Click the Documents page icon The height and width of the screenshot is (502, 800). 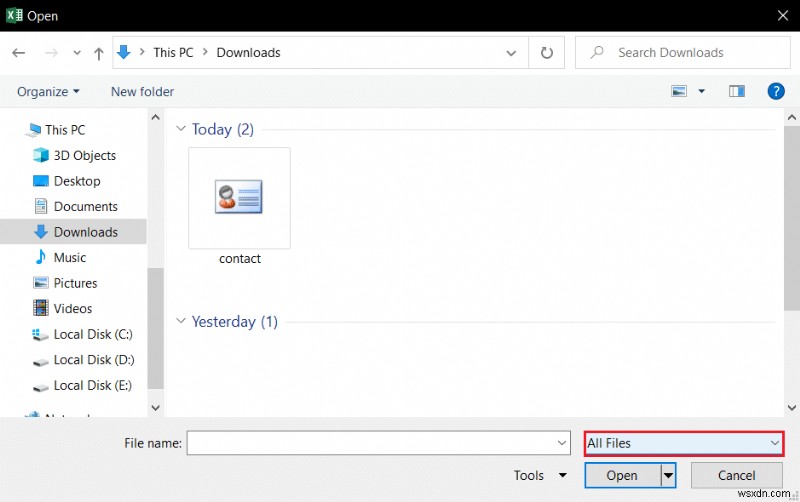[41, 206]
